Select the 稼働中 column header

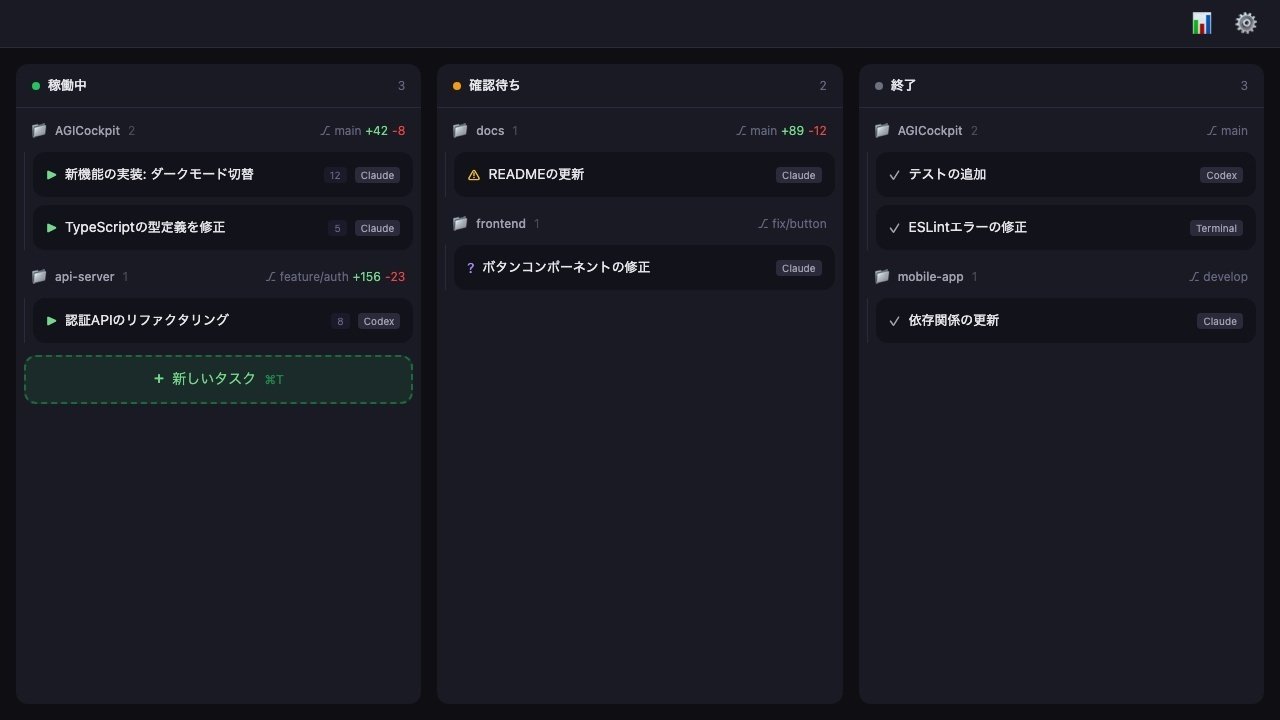67,86
